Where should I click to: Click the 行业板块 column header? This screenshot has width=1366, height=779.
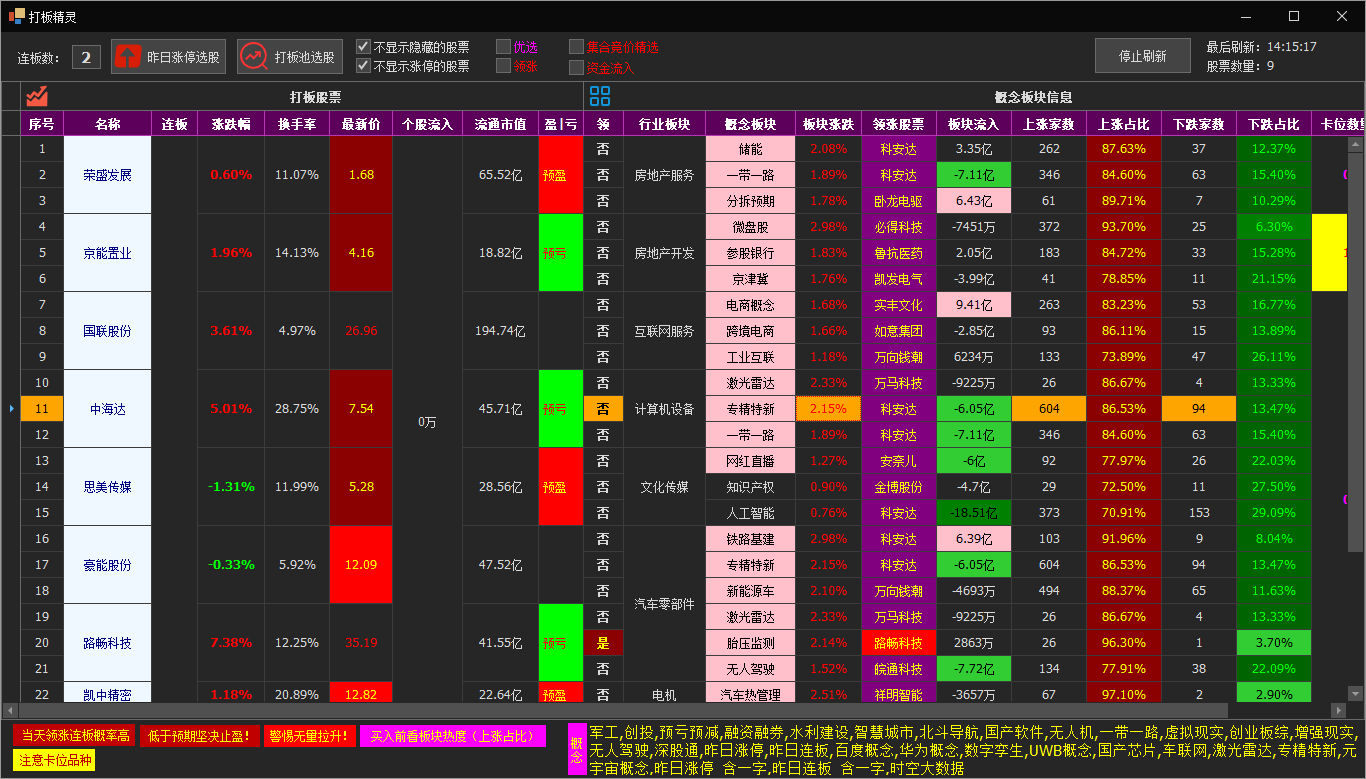(664, 124)
